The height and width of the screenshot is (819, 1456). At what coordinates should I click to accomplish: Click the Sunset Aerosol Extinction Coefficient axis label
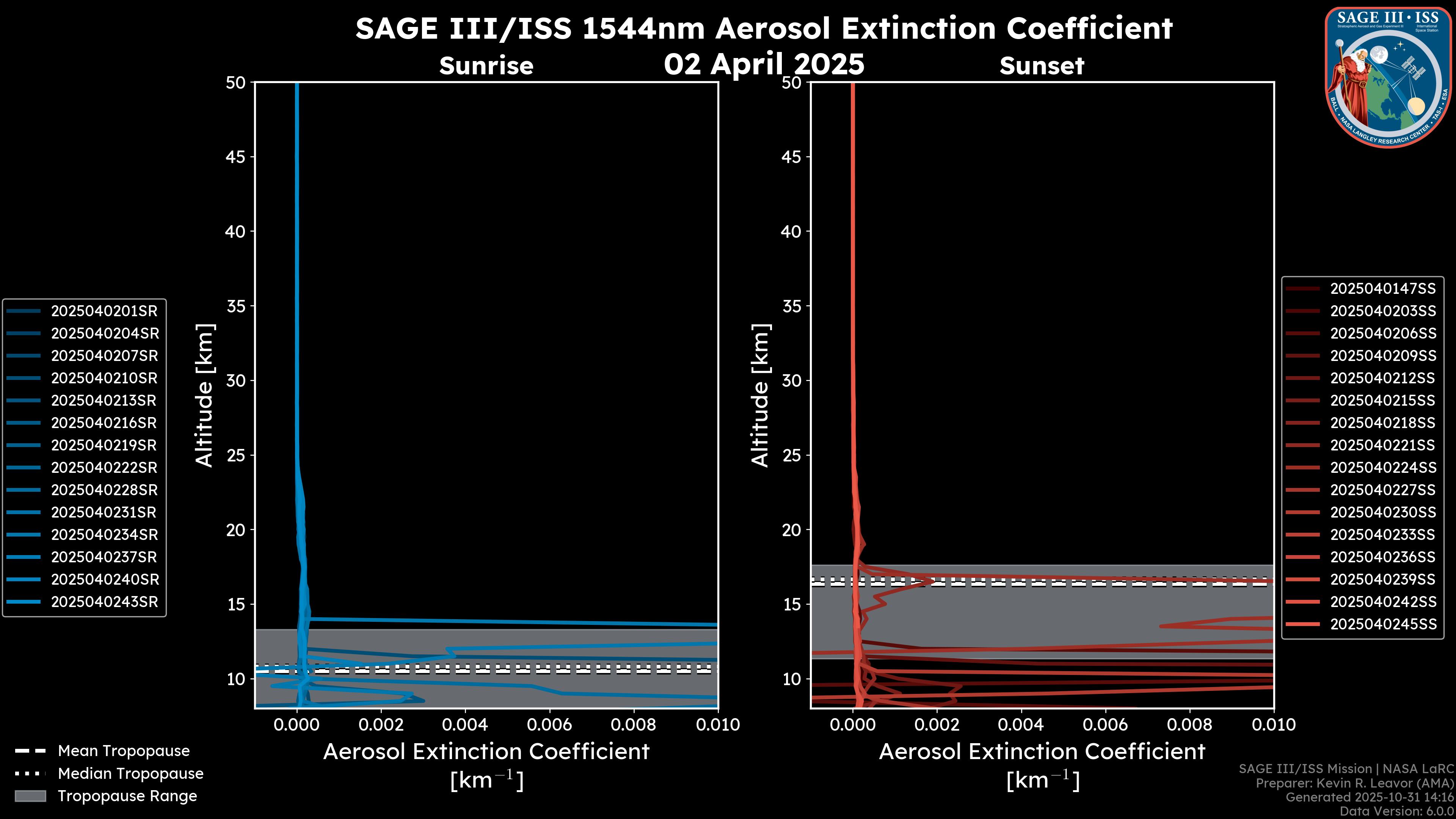[1042, 752]
